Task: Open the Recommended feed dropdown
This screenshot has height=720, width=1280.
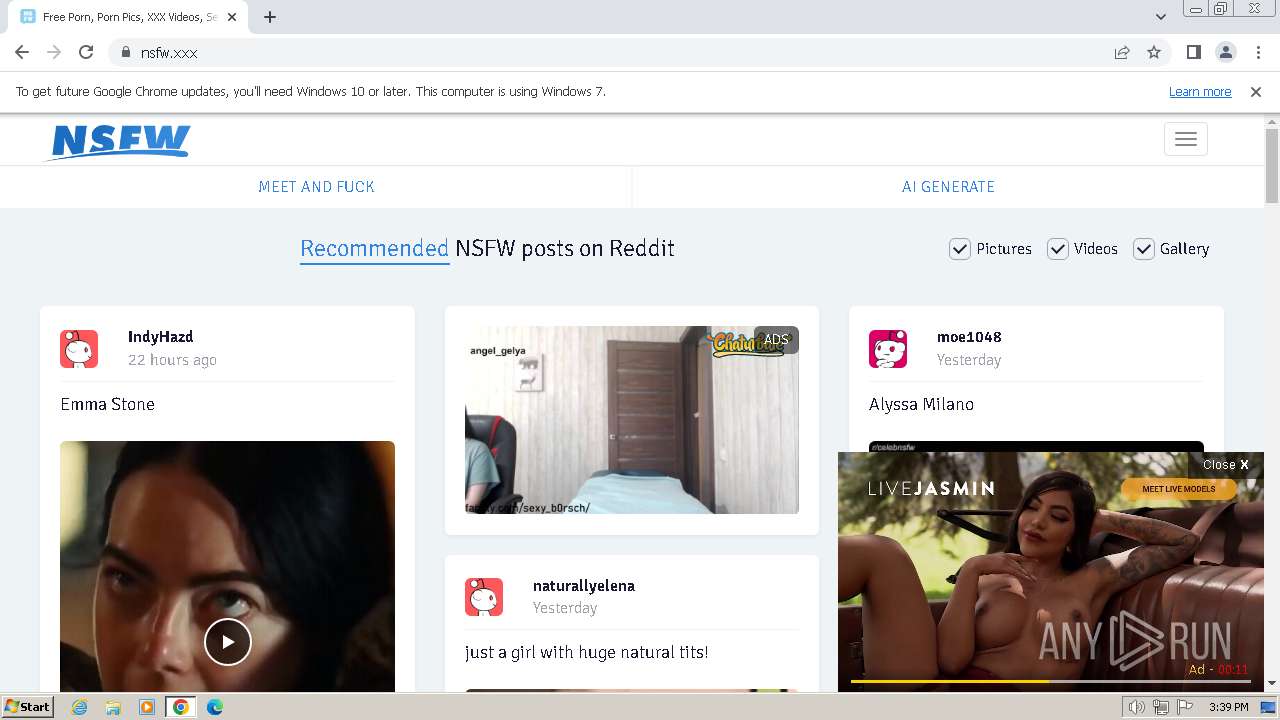Action: click(374, 249)
